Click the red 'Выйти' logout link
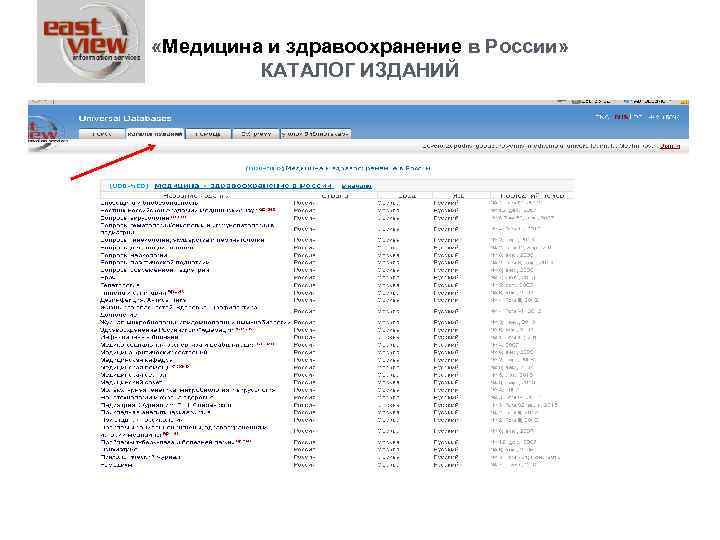Screen dimensions: 720x540 click(669, 146)
